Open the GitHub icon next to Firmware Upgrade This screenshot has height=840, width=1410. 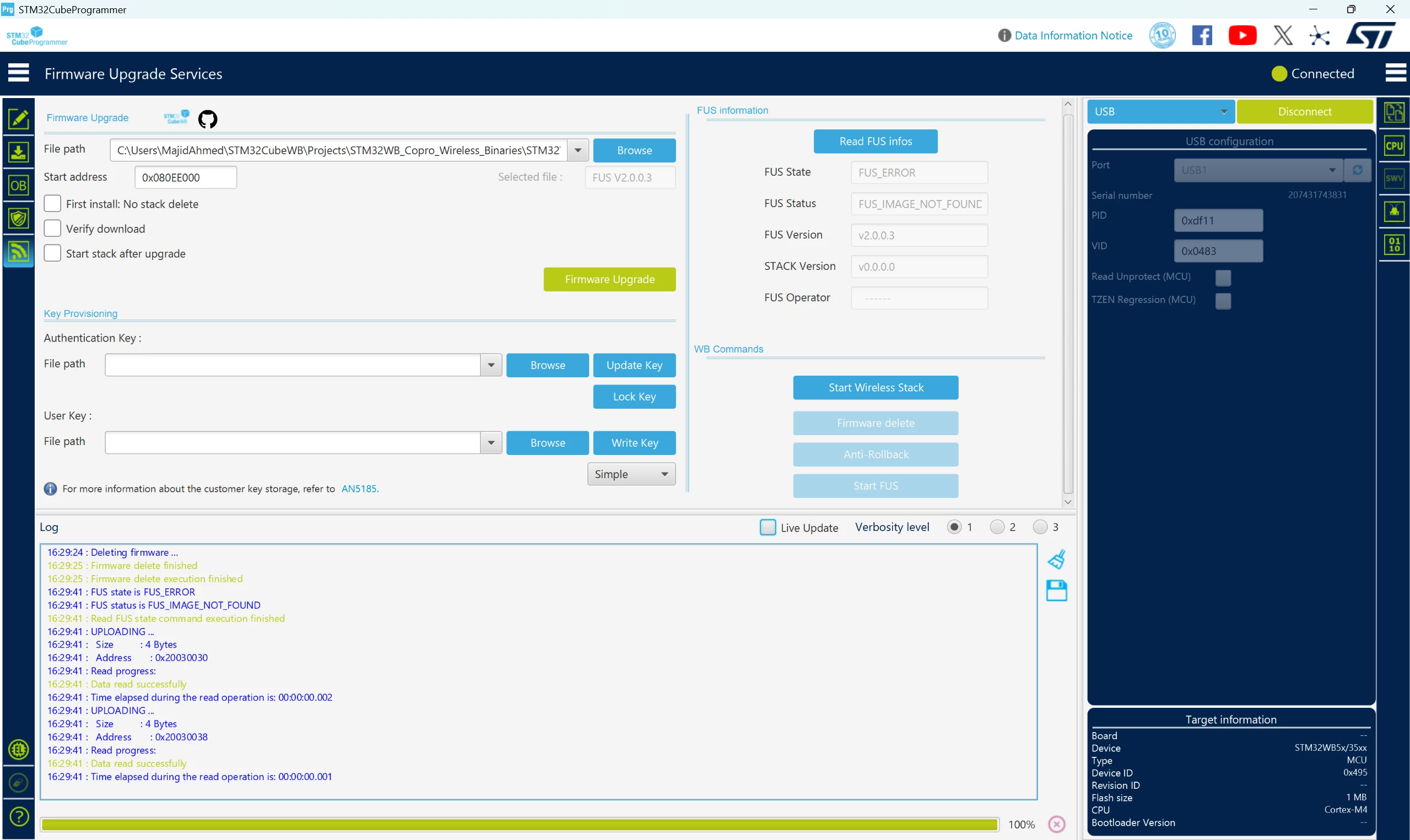208,119
